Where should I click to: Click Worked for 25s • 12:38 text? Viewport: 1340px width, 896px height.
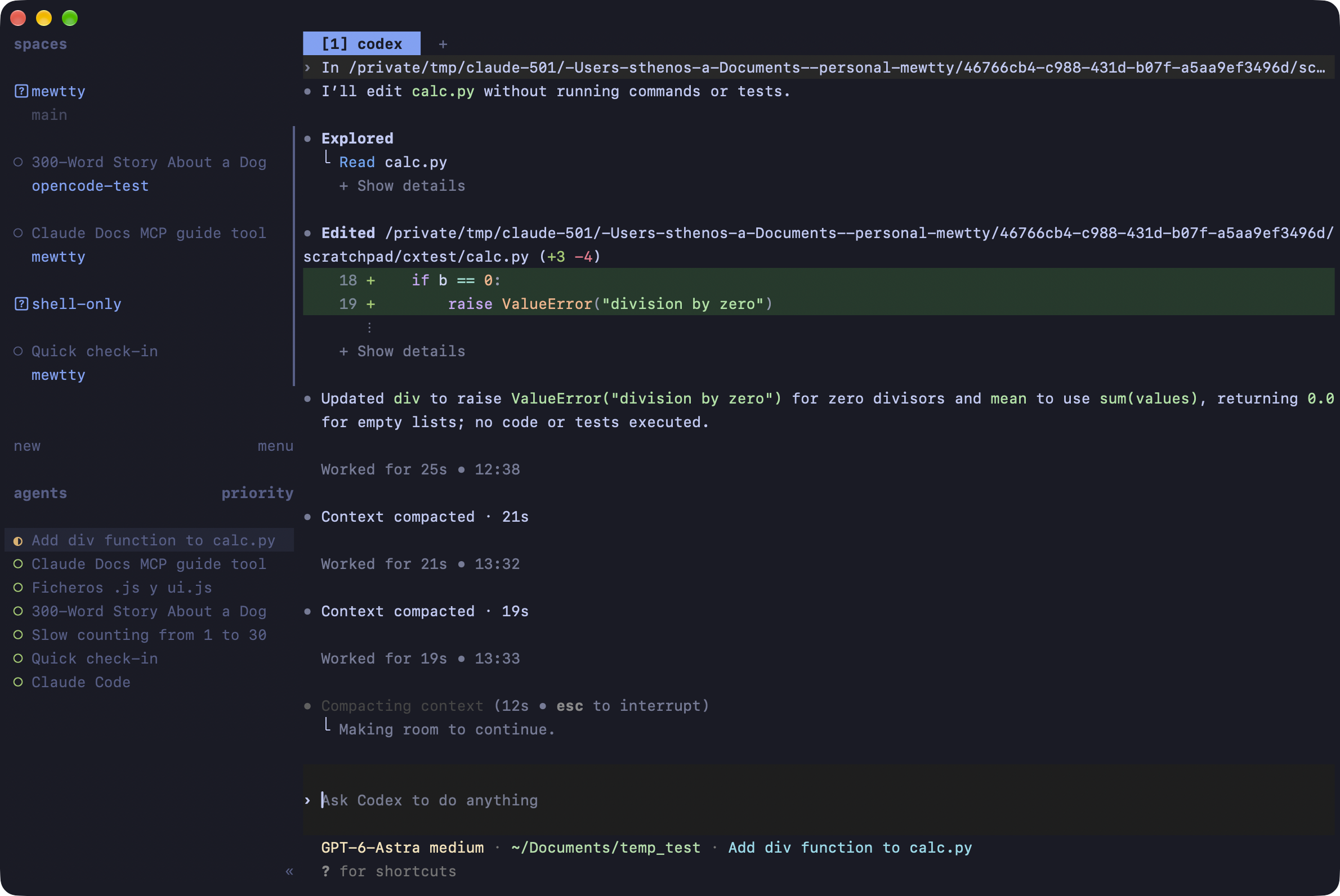(420, 470)
